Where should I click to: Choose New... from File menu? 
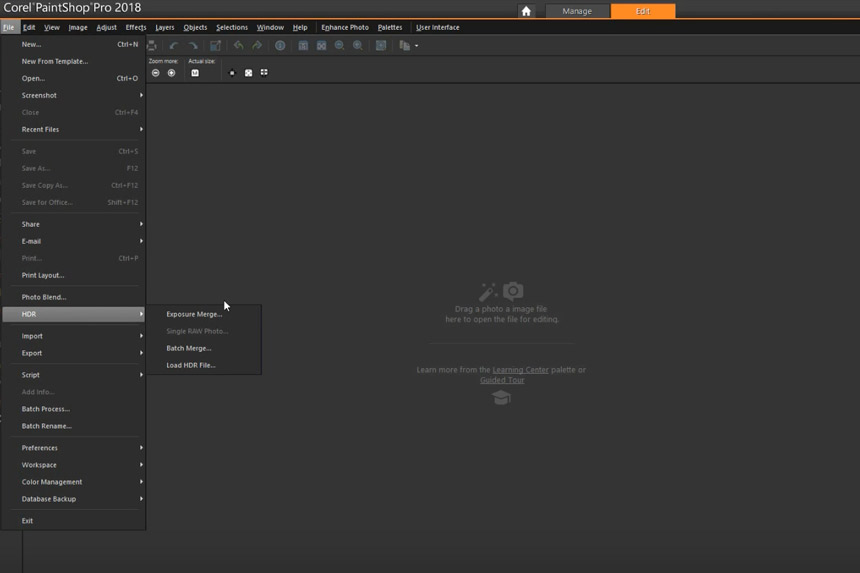73,44
